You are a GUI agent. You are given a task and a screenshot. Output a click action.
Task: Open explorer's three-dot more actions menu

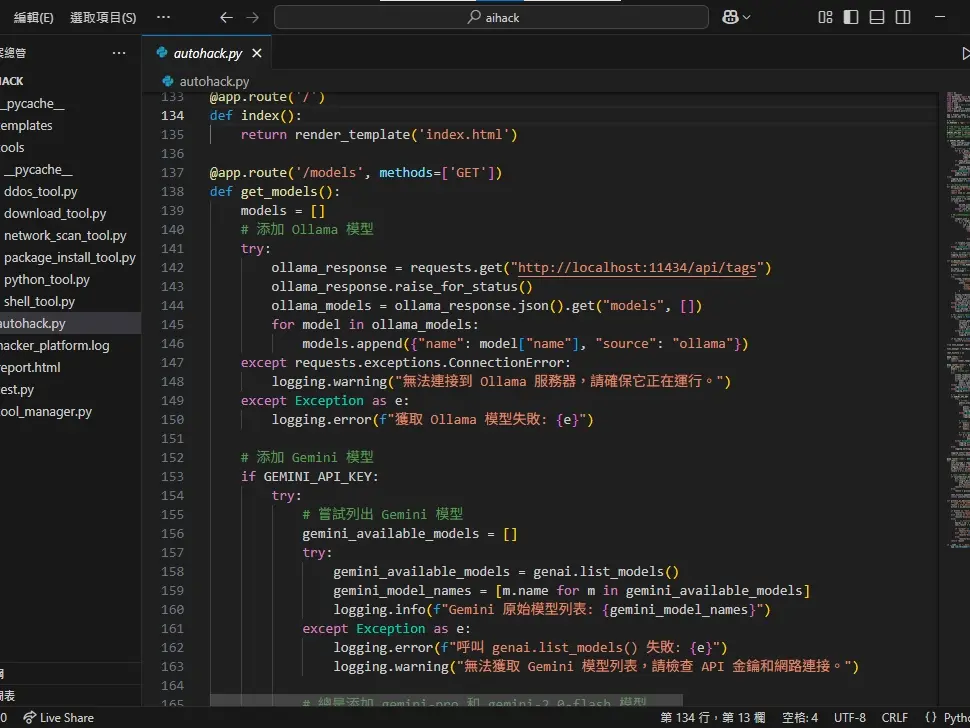click(119, 53)
